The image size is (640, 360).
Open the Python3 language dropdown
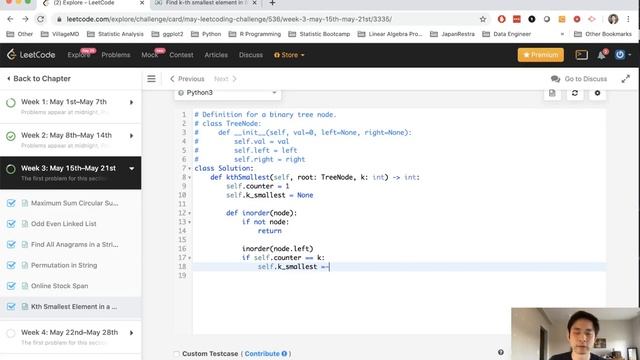pyautogui.click(x=228, y=93)
